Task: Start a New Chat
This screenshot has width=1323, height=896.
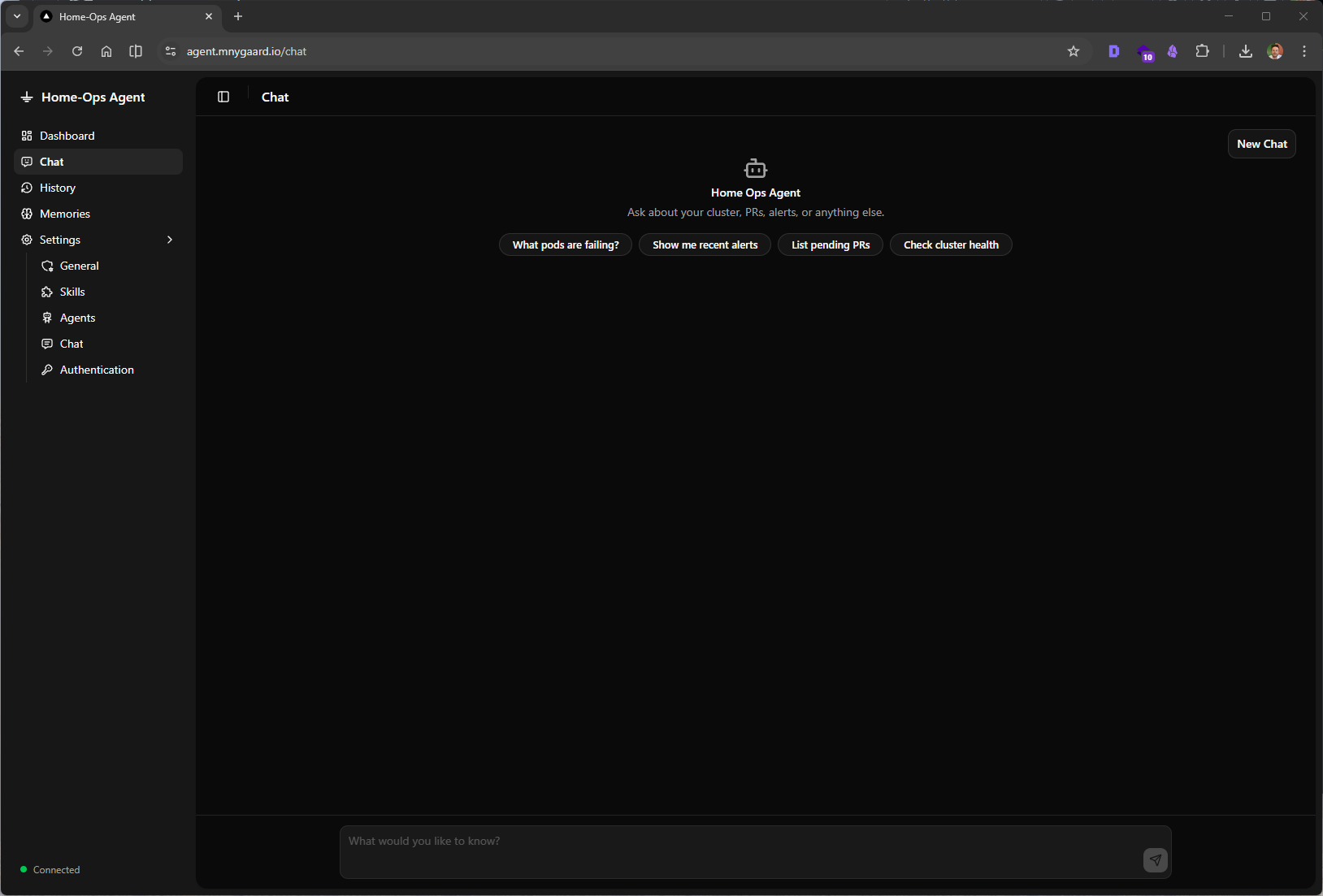Action: pos(1261,144)
